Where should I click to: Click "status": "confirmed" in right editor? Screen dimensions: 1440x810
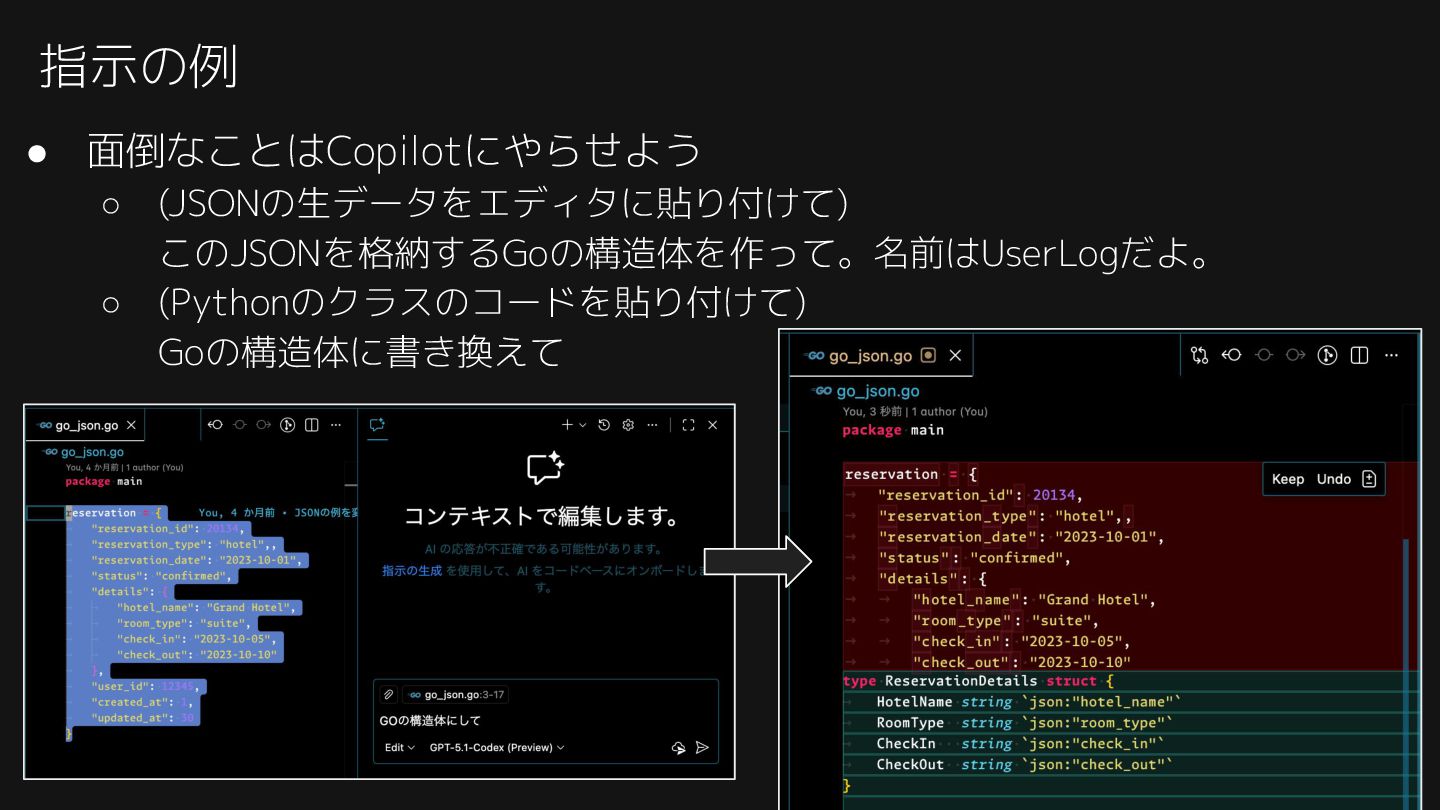(x=975, y=558)
